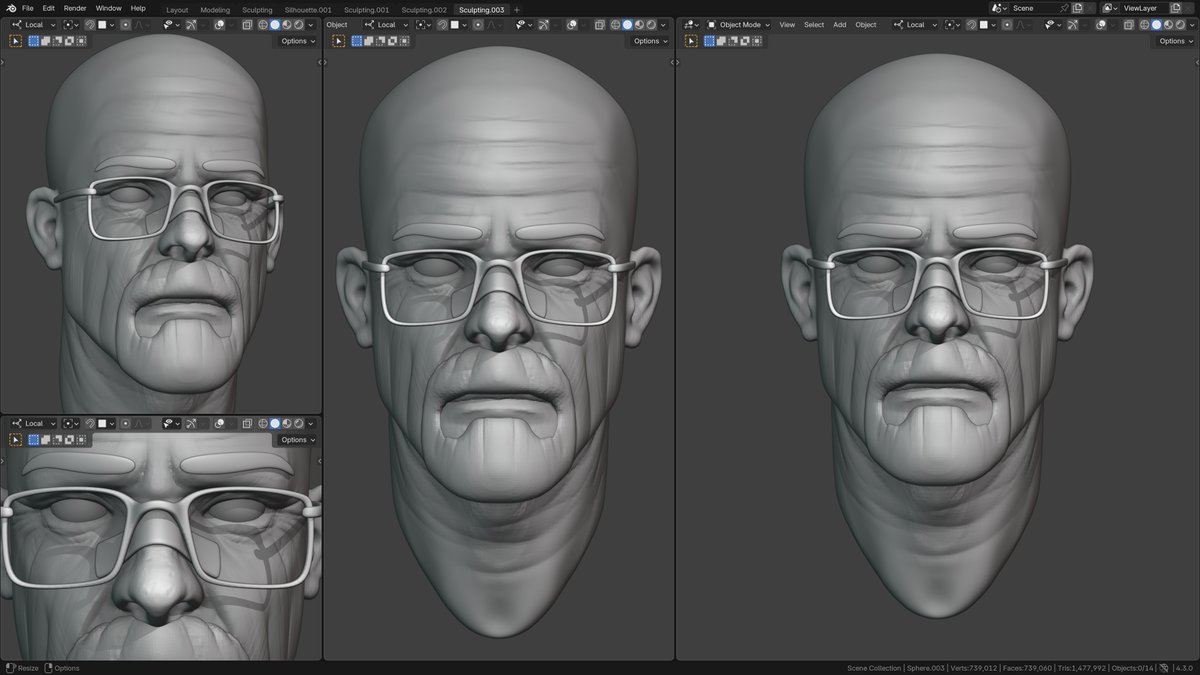
Task: Select box tool in top-left viewport
Action: click(16, 41)
